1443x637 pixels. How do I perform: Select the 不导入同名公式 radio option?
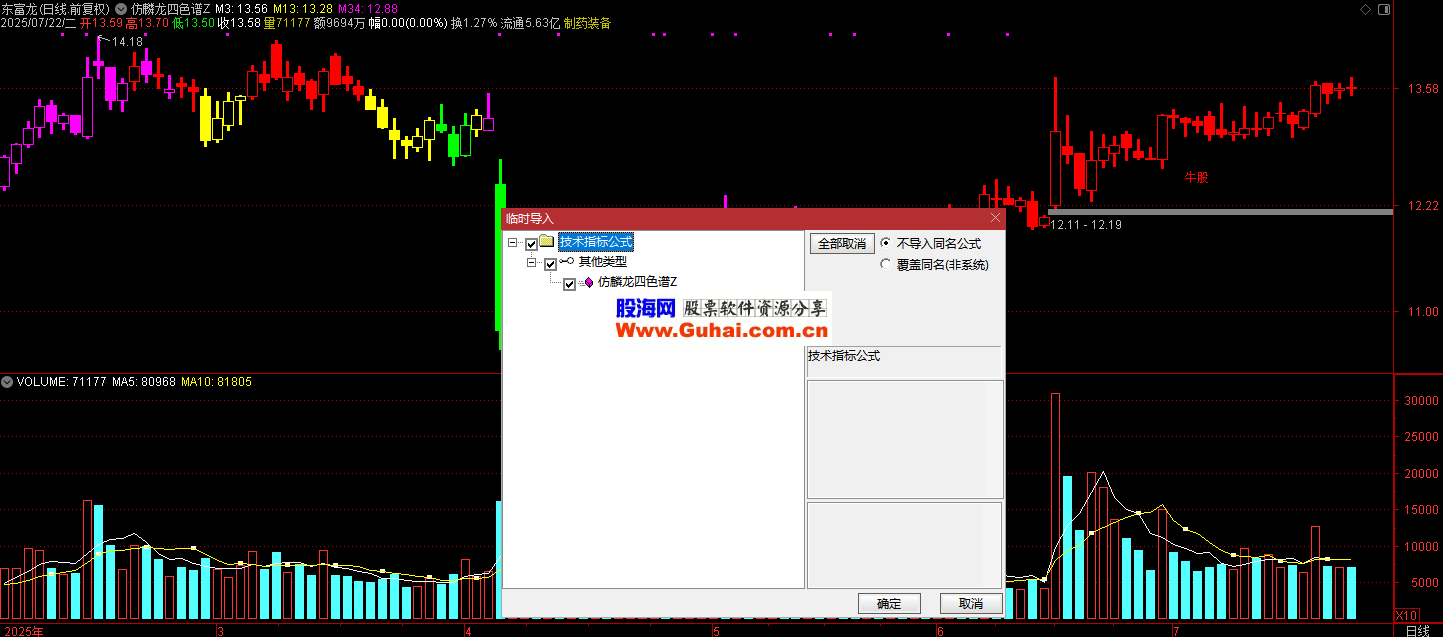pos(885,243)
